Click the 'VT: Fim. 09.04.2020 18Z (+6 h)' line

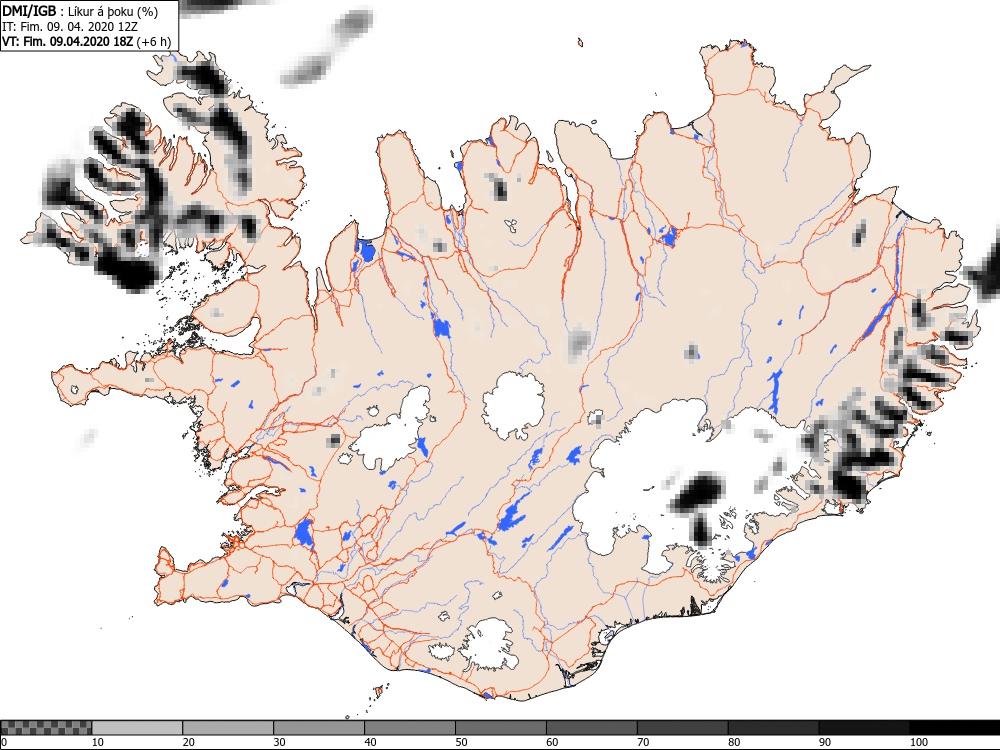coord(87,41)
